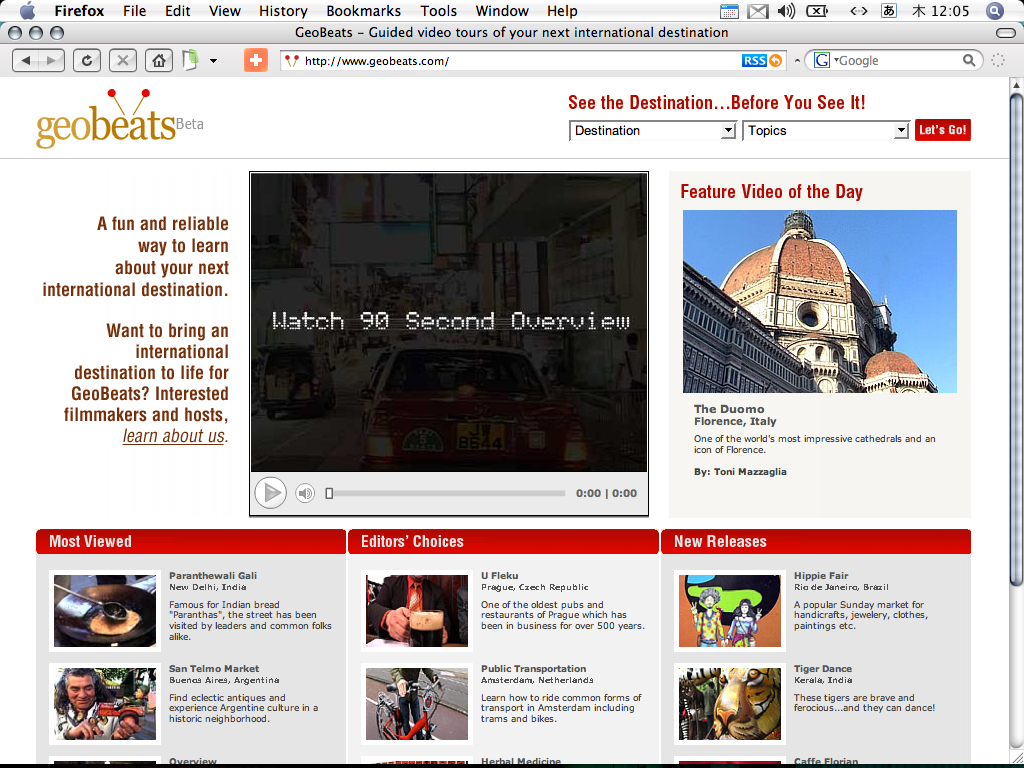Click the U Fleku beer thumbnail
1024x768 pixels.
417,611
